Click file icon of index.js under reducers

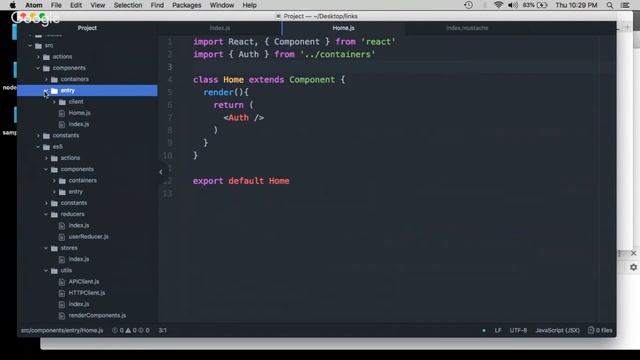coord(62,225)
